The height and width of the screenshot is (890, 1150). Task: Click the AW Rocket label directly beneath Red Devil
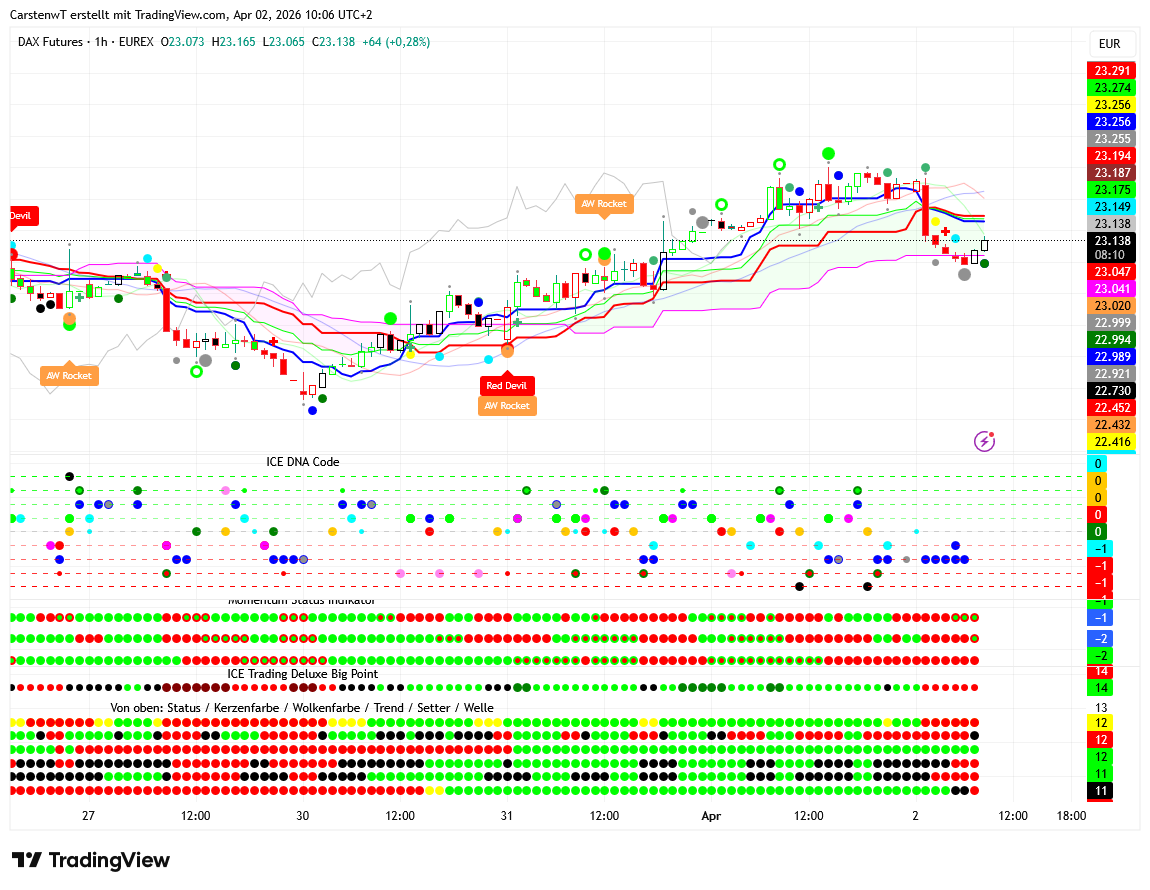click(507, 406)
